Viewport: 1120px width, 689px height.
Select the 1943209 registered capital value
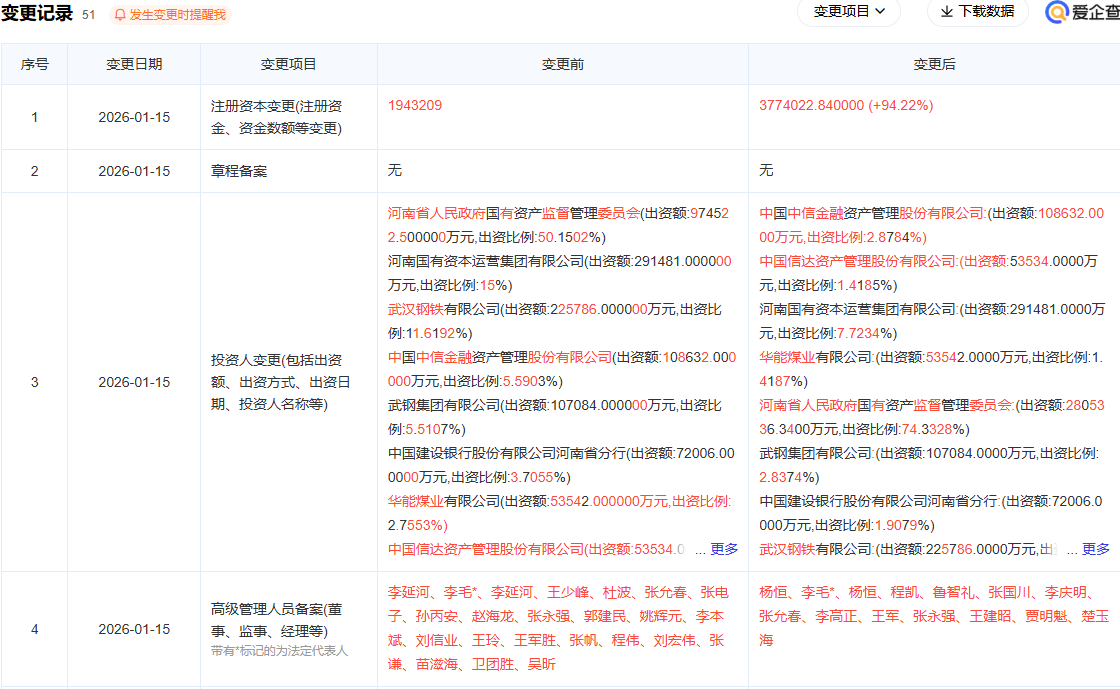click(415, 105)
